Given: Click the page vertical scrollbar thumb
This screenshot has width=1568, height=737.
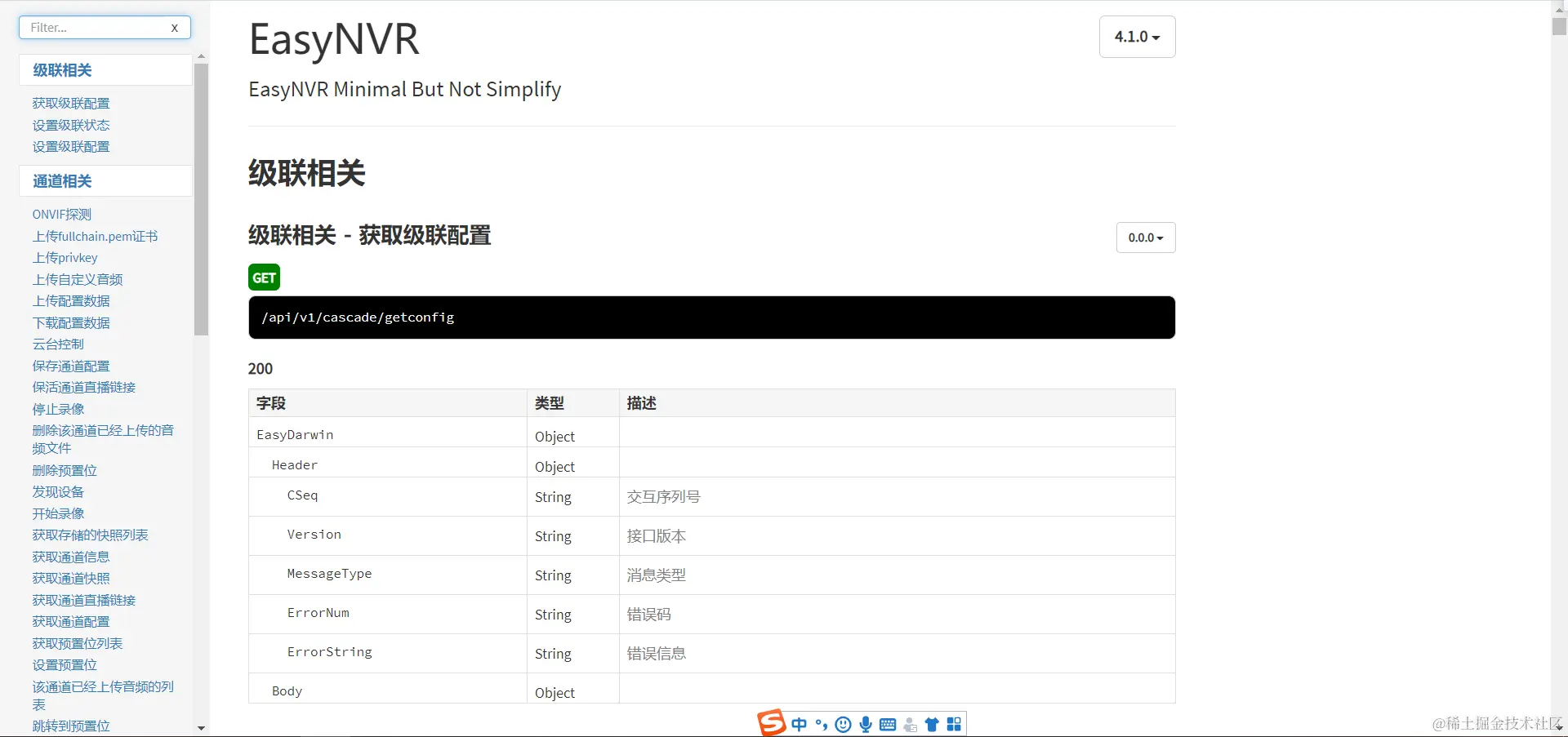Looking at the screenshot, I should tap(1559, 25).
